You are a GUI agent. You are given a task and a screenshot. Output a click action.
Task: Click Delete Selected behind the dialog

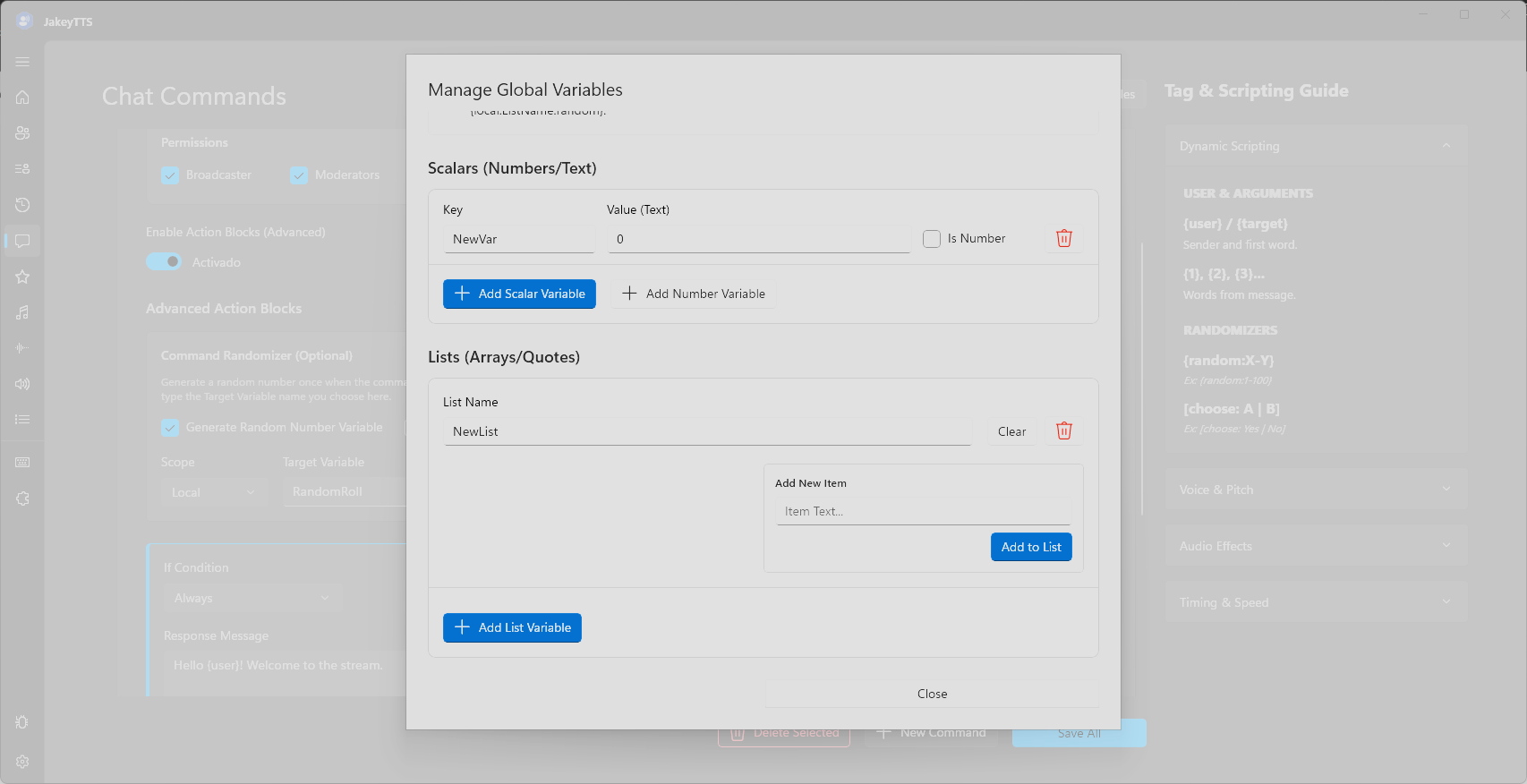click(x=784, y=733)
